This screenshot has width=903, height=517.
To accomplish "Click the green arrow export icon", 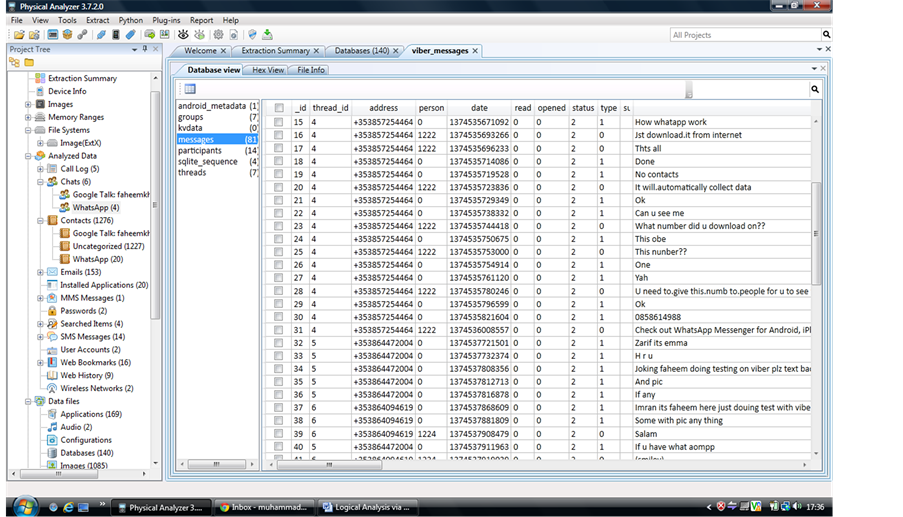I will [150, 35].
